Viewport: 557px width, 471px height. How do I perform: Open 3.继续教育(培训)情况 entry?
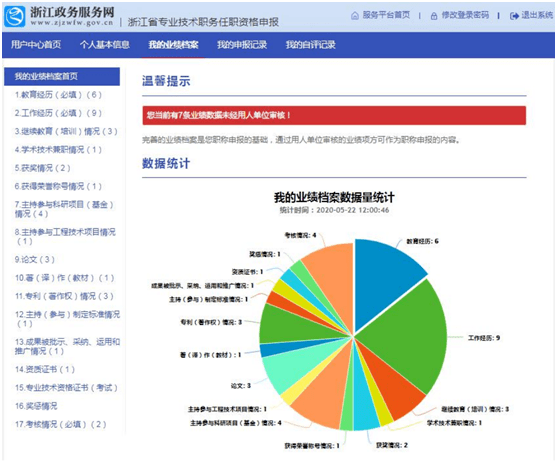coord(66,131)
